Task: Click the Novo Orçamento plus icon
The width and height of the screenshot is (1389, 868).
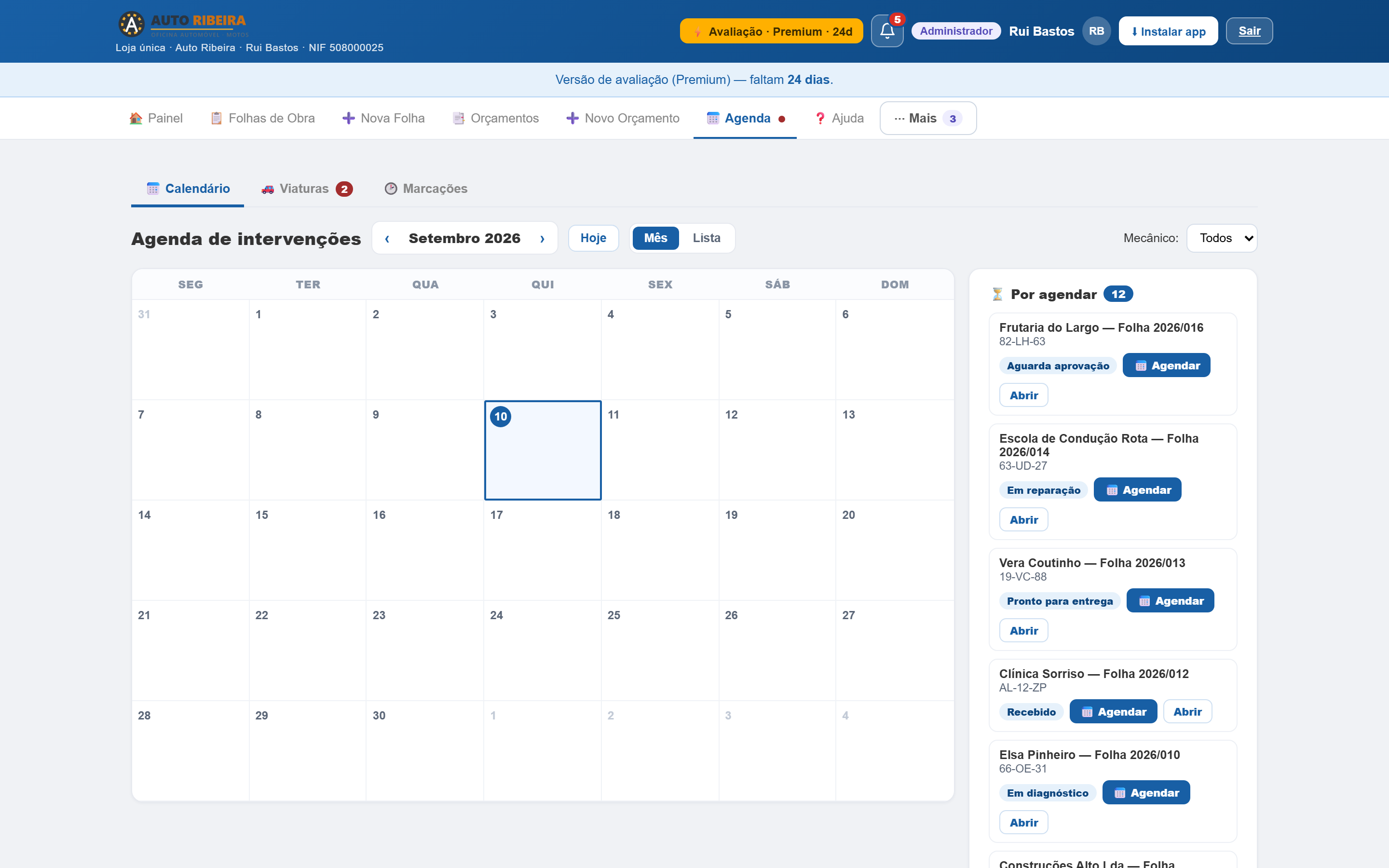Action: point(572,118)
